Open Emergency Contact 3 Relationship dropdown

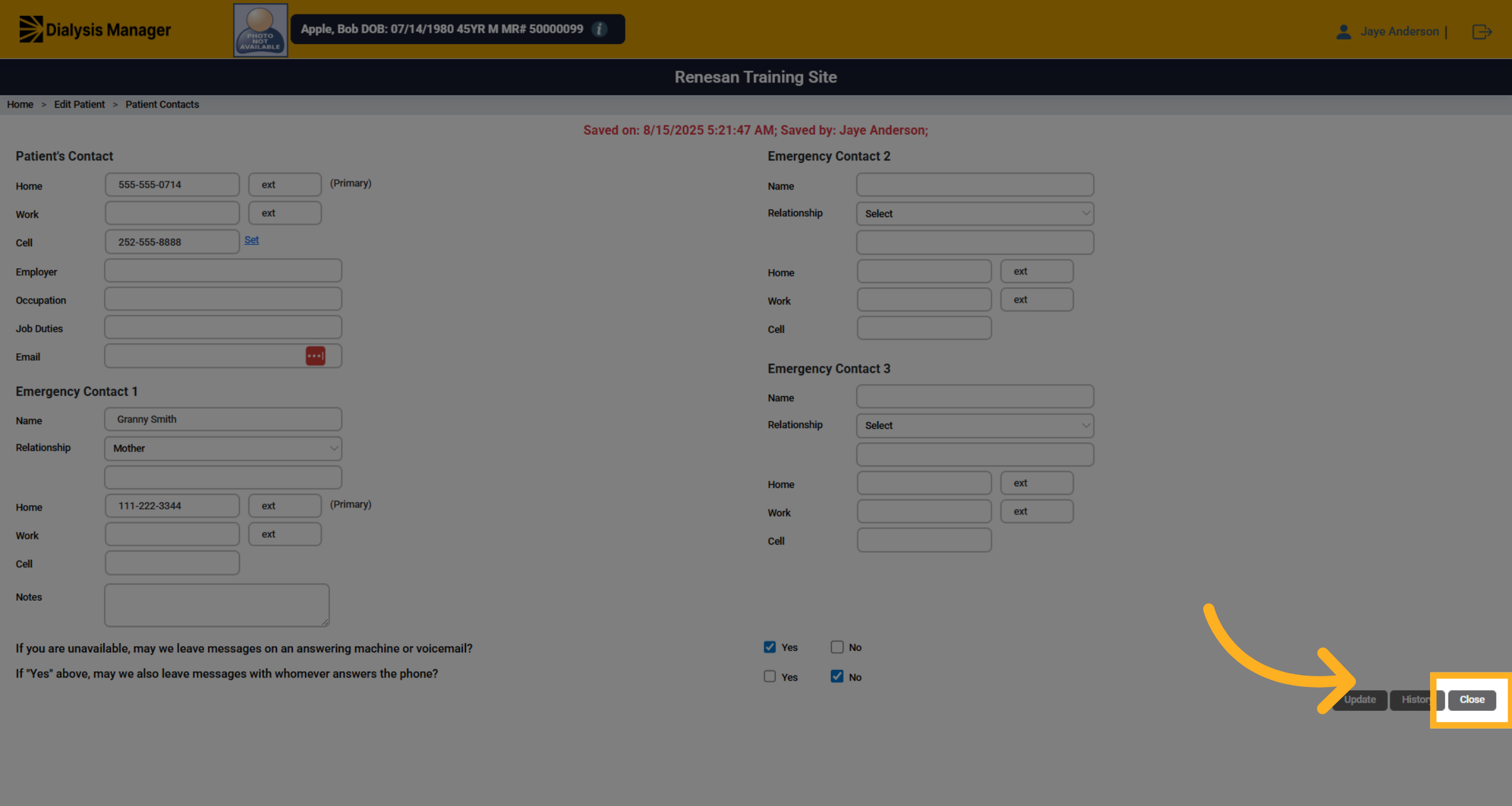click(x=975, y=426)
